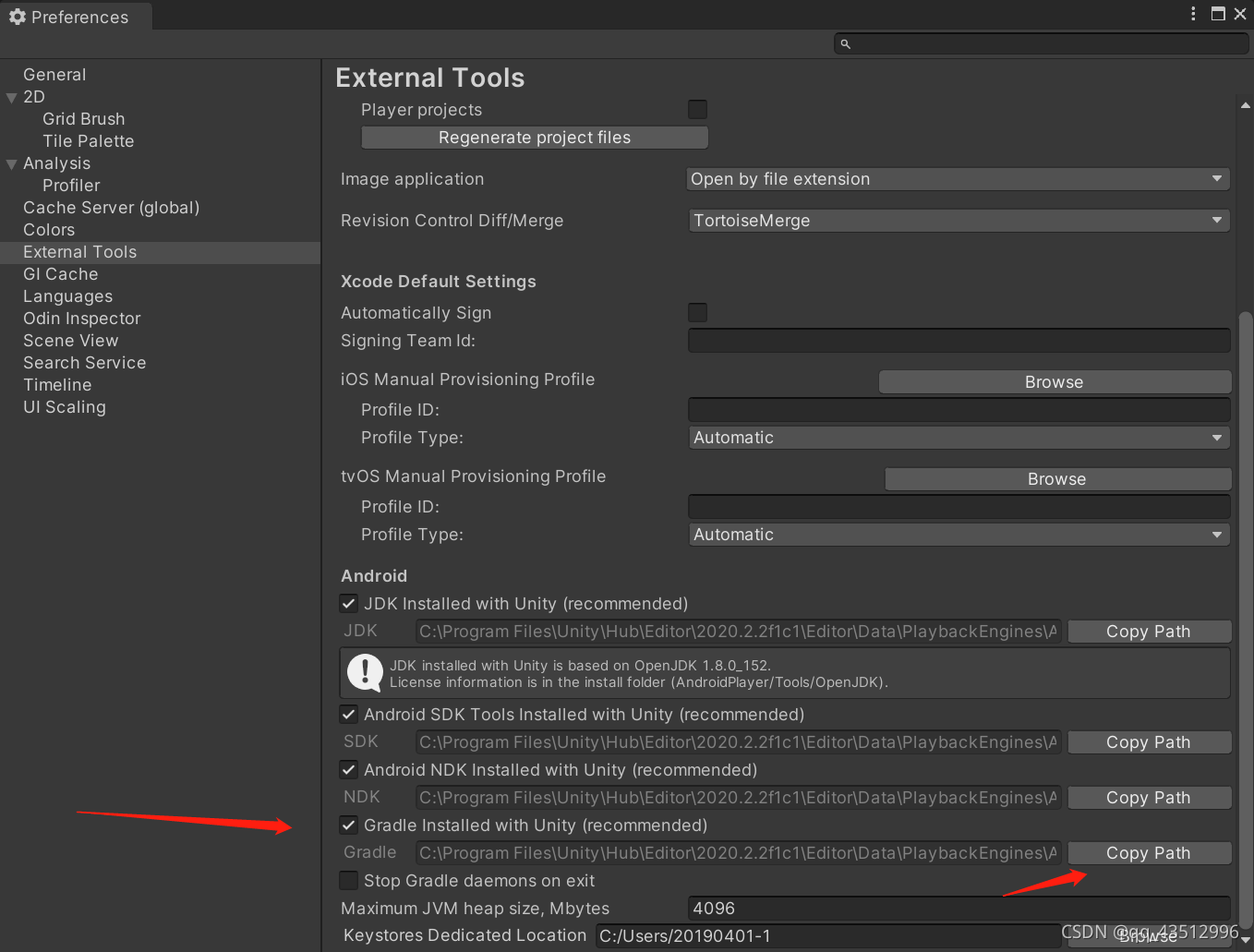Enable Stop Gradle daemons on exit
The image size is (1254, 952).
point(348,880)
